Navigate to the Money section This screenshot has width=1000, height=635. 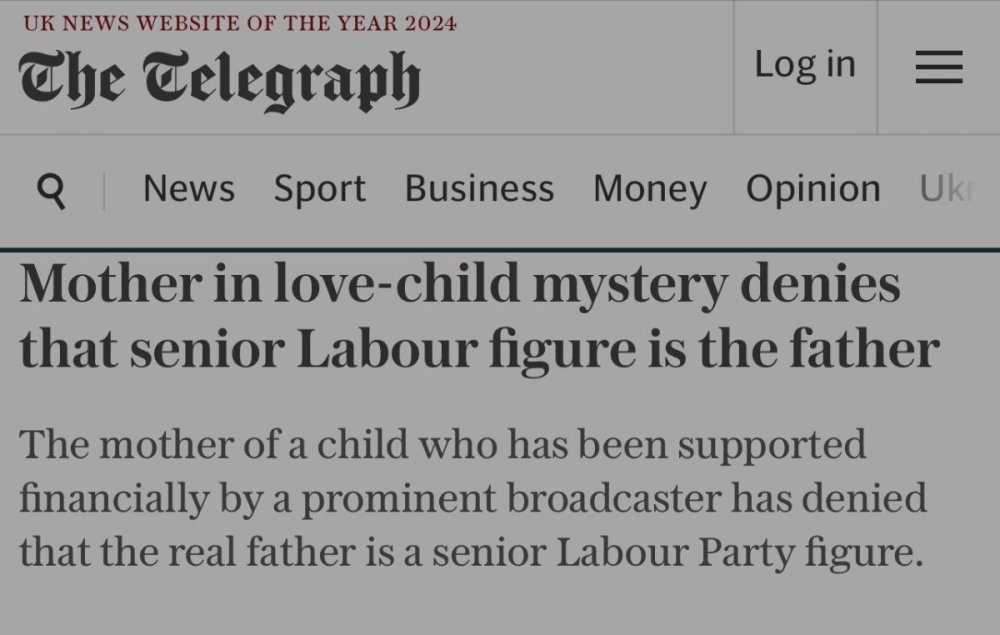(650, 189)
